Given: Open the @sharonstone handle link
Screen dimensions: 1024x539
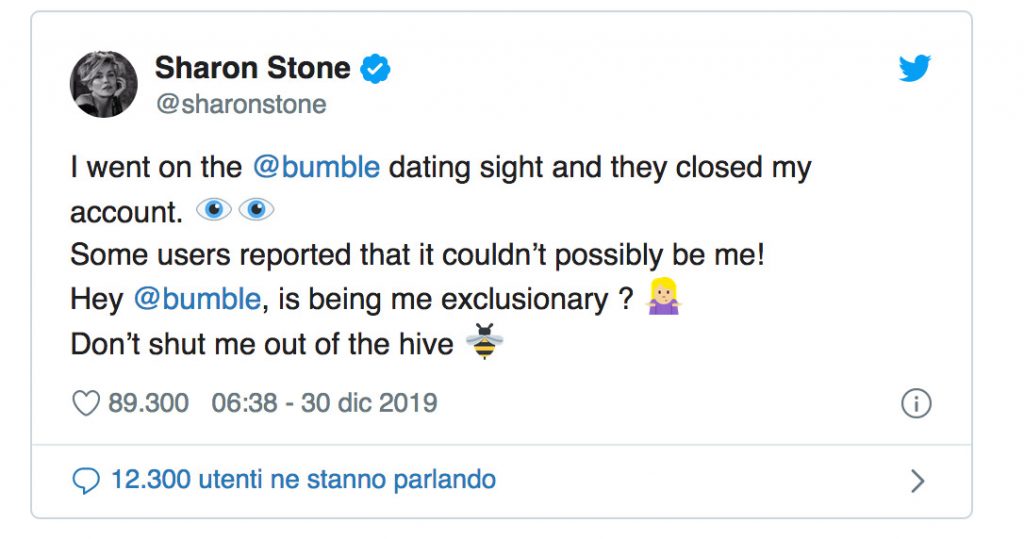Looking at the screenshot, I should pyautogui.click(x=240, y=104).
